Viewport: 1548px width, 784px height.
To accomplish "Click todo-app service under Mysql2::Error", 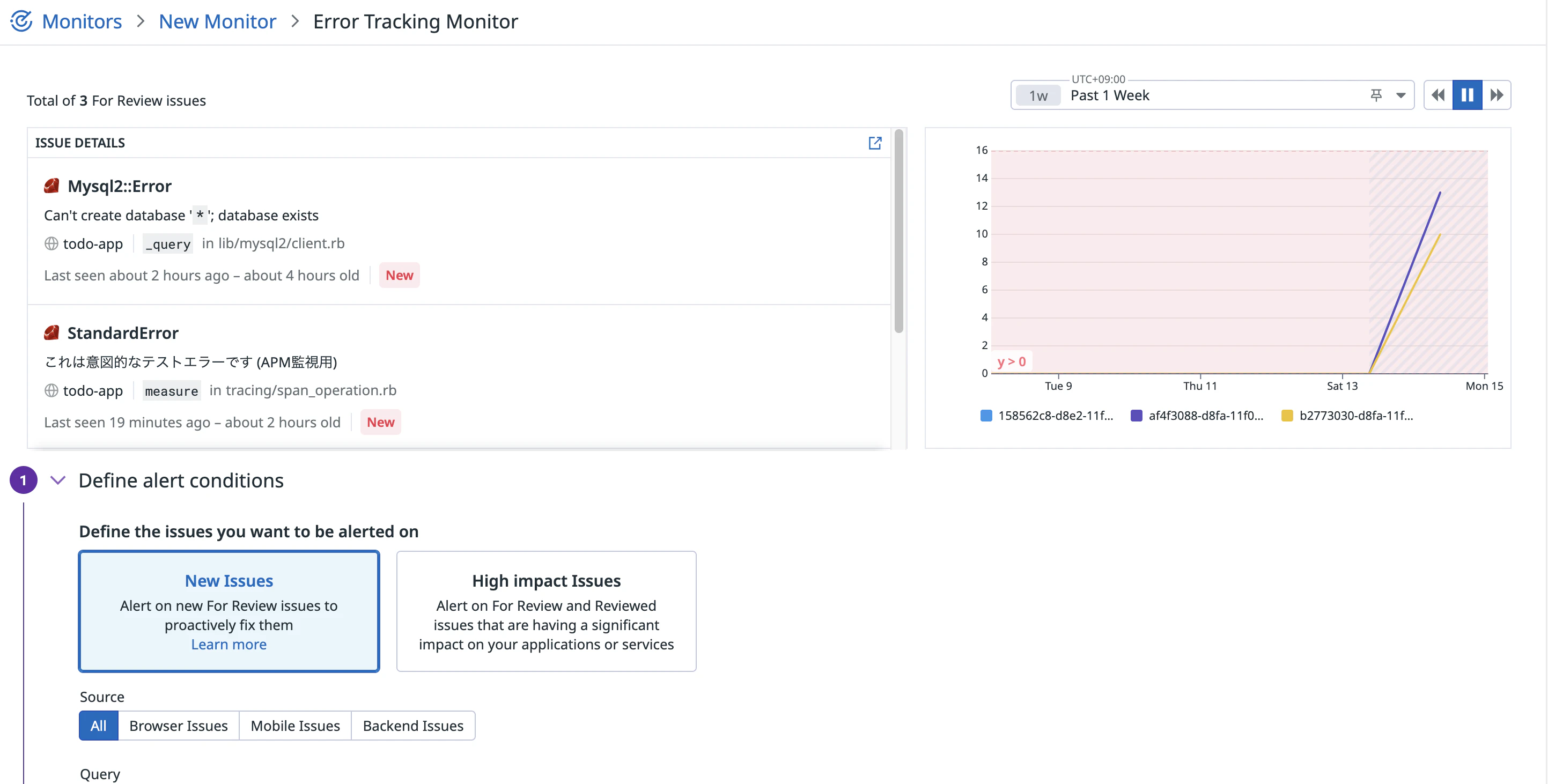I will click(x=93, y=243).
